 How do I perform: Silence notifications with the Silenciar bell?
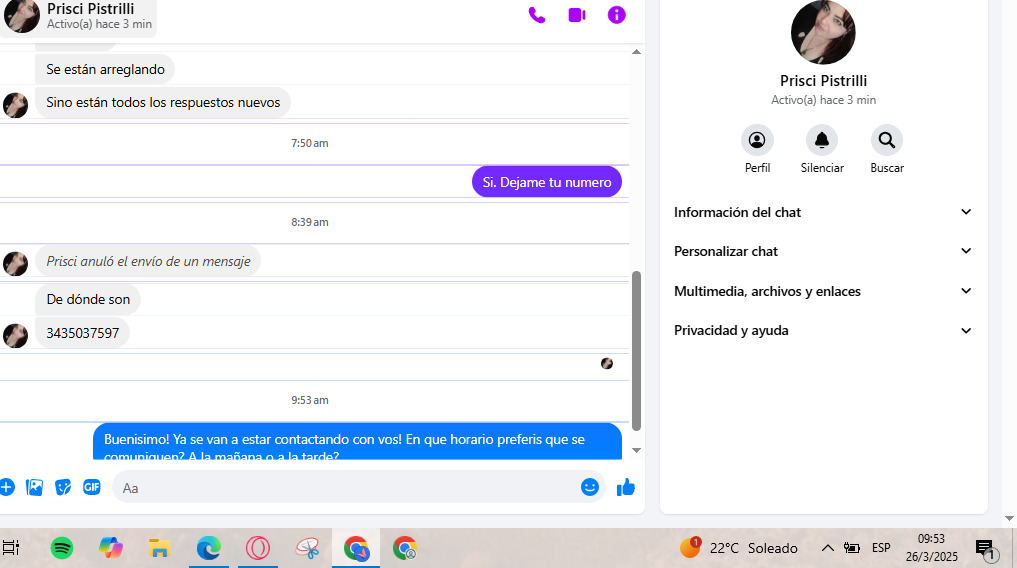pyautogui.click(x=822, y=140)
